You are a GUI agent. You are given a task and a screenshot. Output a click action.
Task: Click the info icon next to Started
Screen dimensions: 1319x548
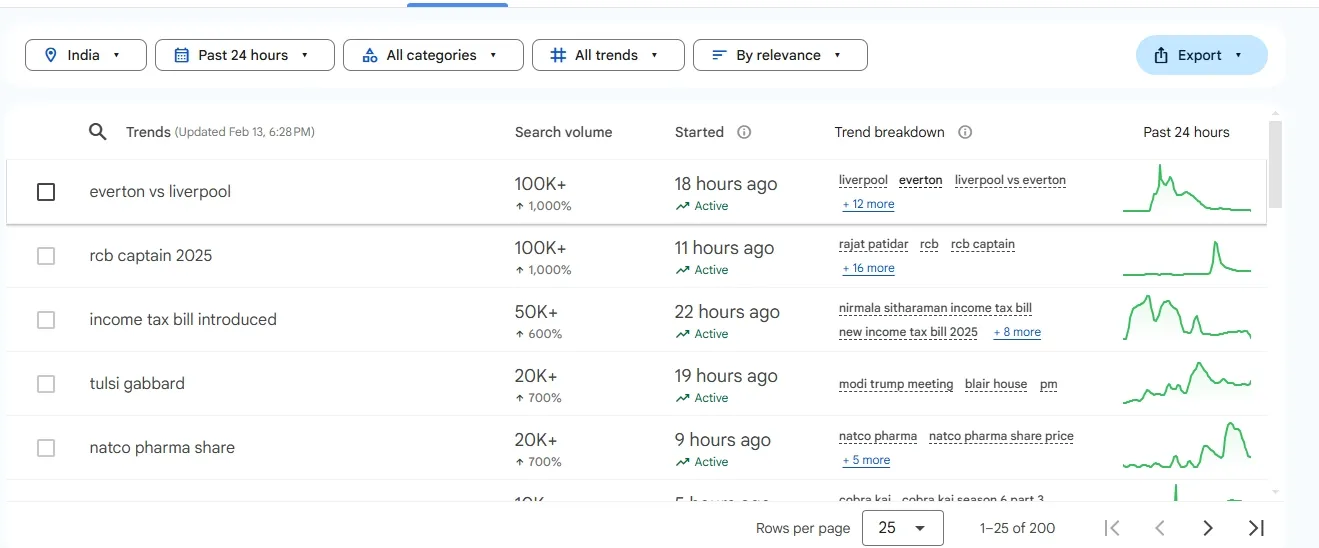pyautogui.click(x=744, y=132)
